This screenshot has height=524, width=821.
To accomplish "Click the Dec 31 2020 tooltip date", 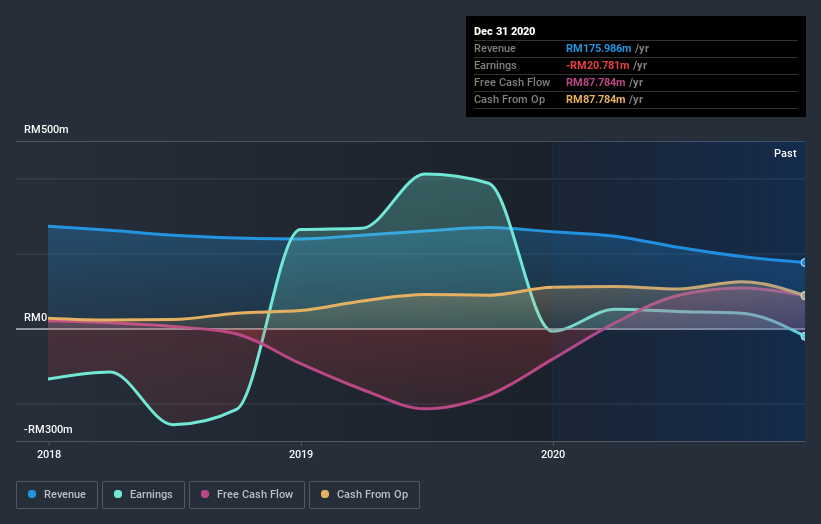I will [504, 31].
